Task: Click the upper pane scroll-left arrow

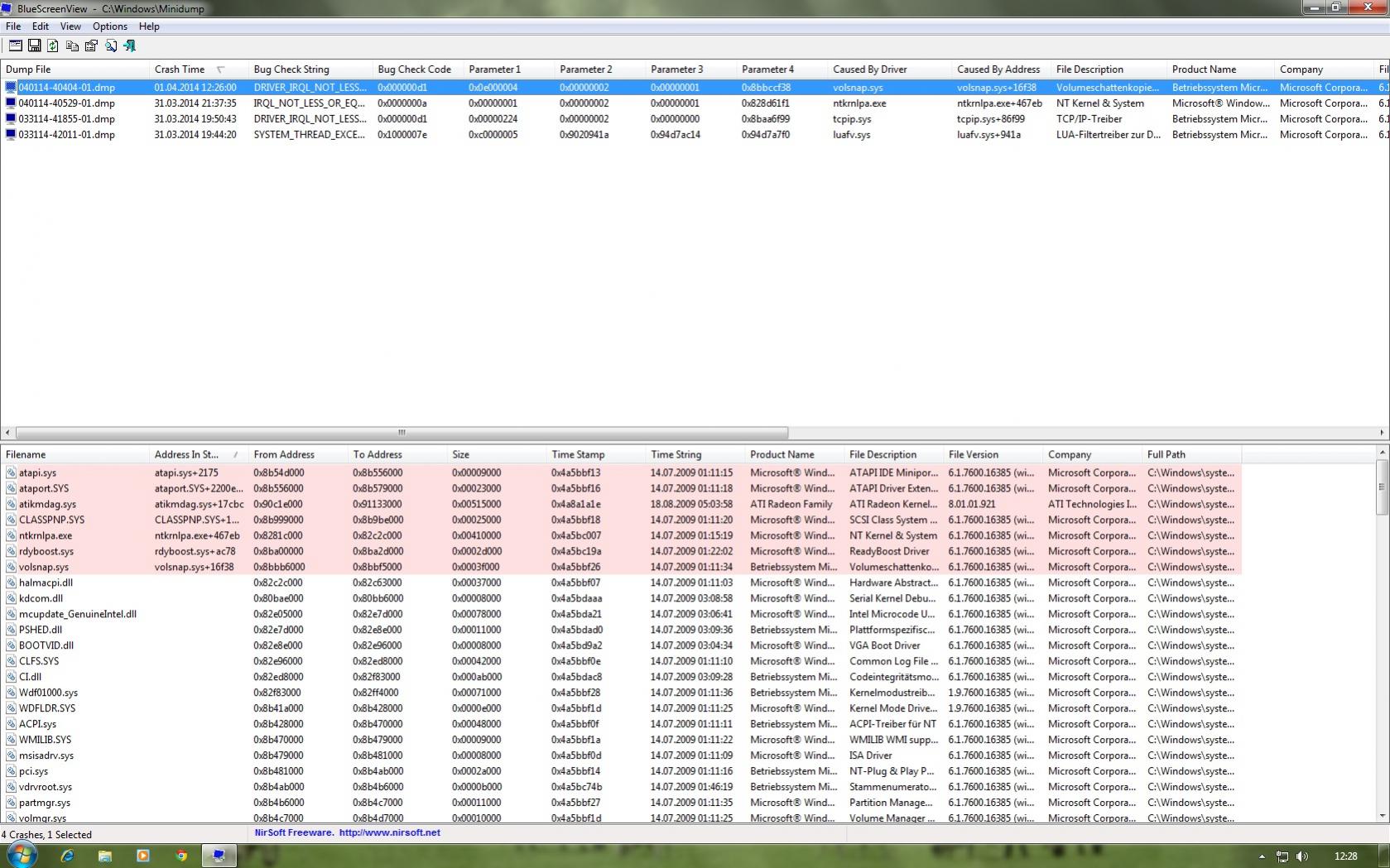Action: coord(7,432)
